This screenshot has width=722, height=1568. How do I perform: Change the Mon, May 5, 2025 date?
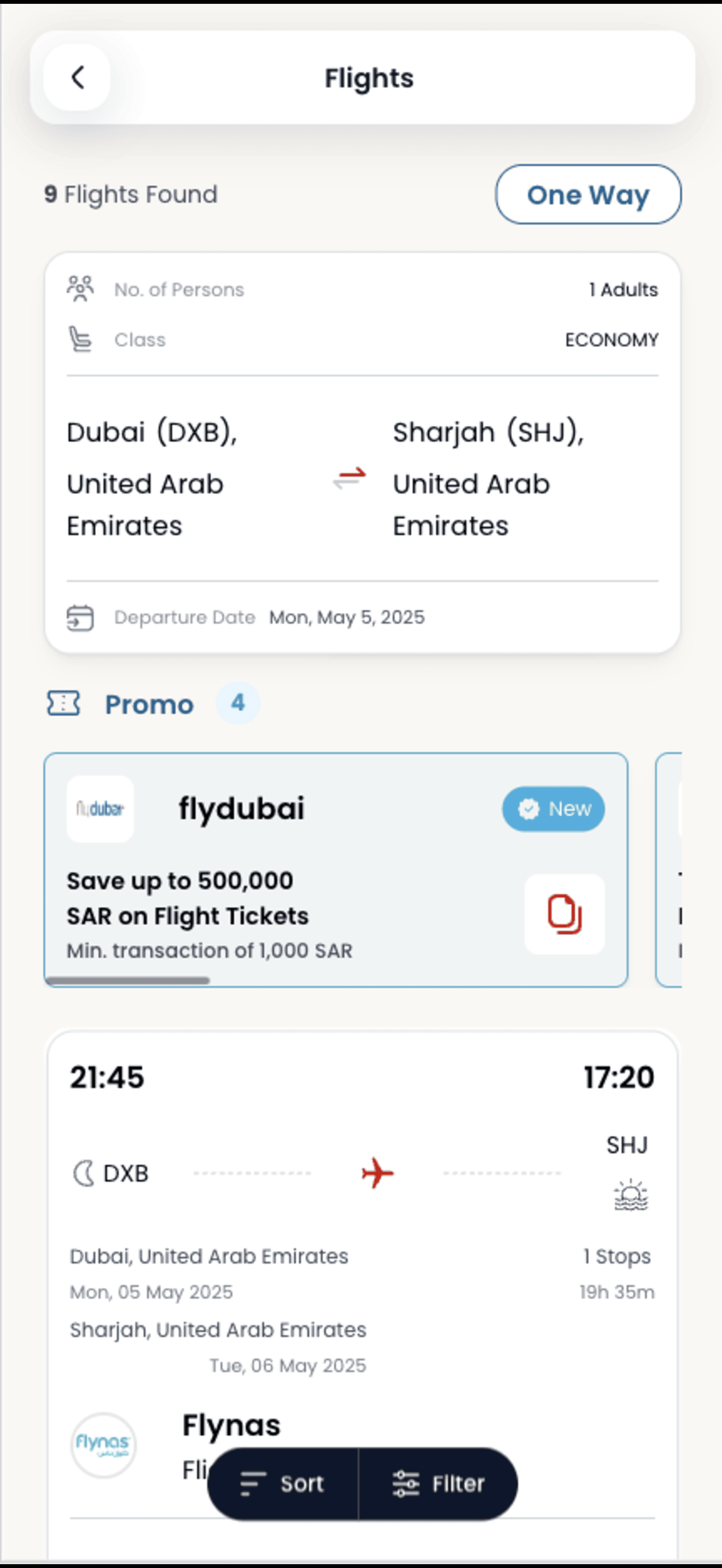point(347,617)
